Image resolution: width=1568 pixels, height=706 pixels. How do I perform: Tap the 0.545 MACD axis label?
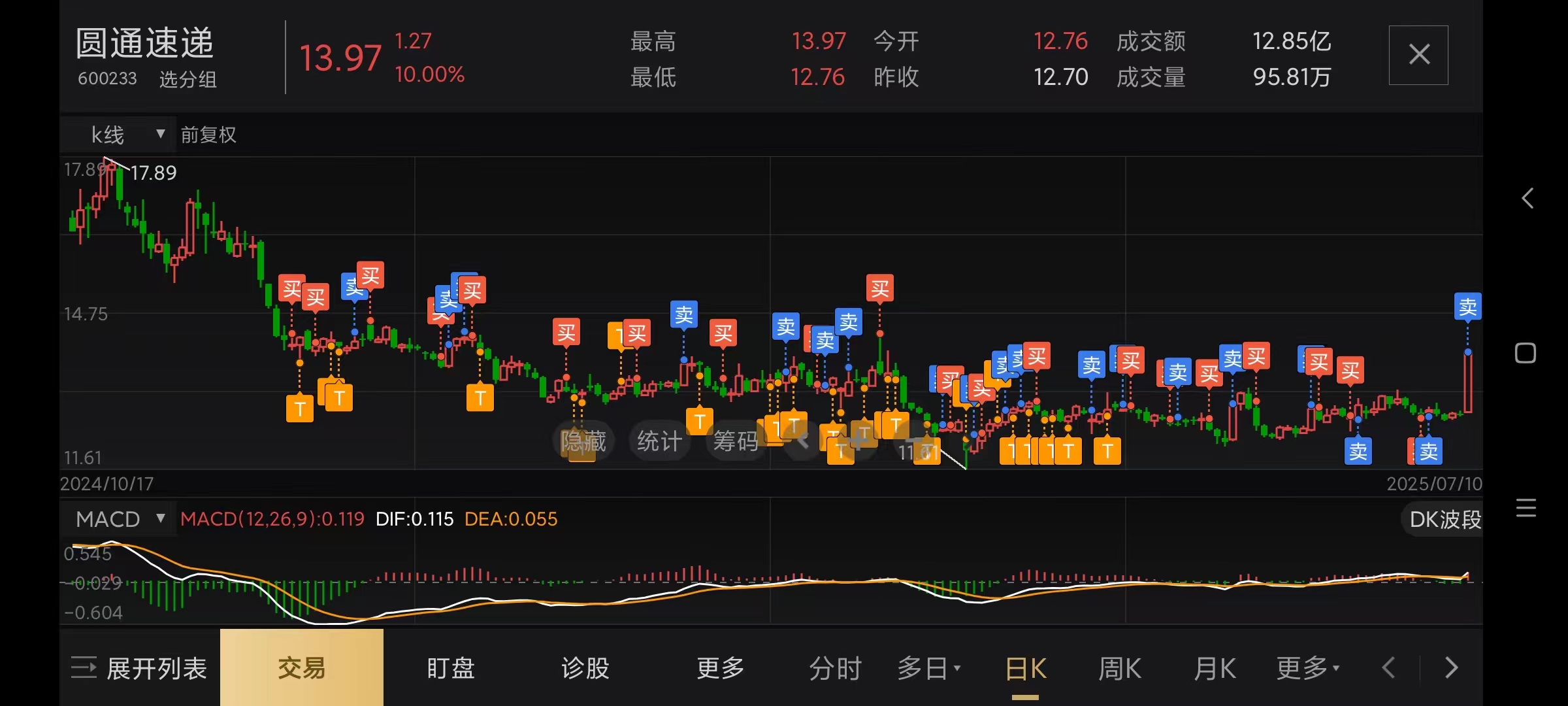(x=88, y=554)
